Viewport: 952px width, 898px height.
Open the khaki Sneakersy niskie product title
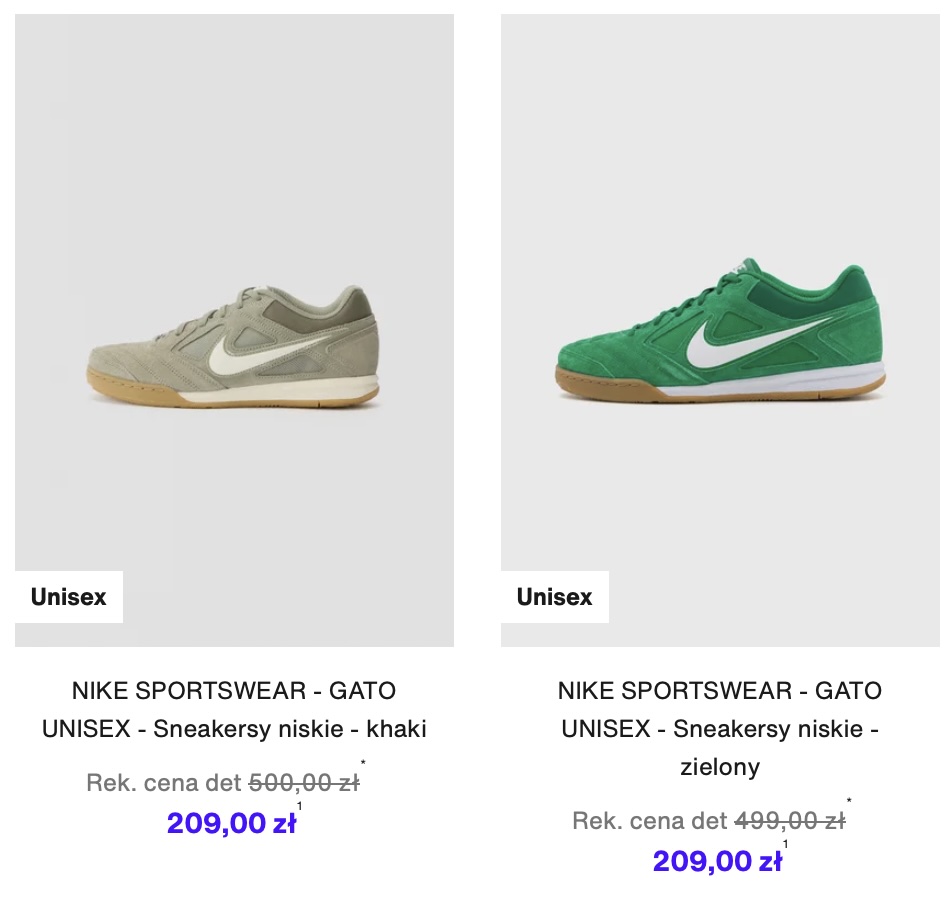click(234, 709)
